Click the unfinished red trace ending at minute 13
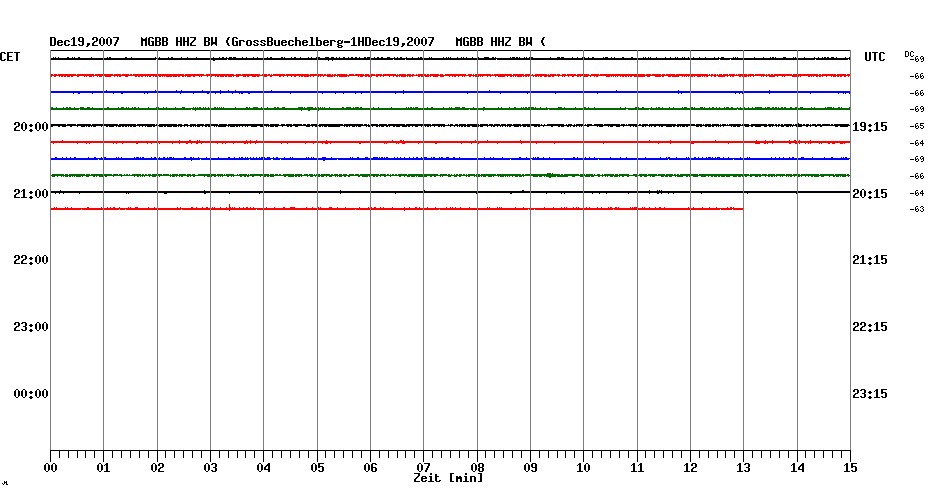The width and height of the screenshot is (930, 494). (397, 209)
